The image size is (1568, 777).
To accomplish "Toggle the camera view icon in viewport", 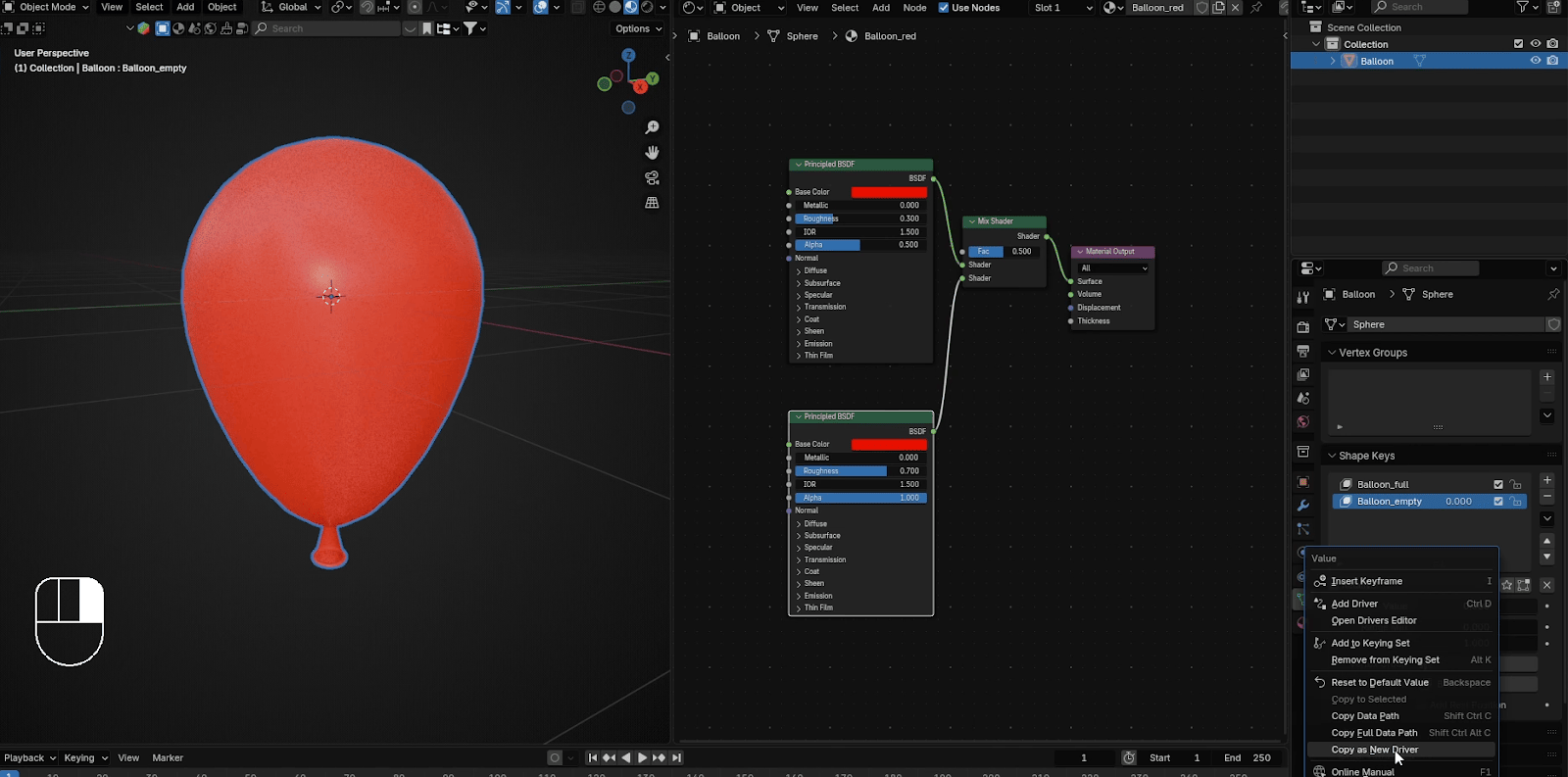I will pyautogui.click(x=652, y=178).
